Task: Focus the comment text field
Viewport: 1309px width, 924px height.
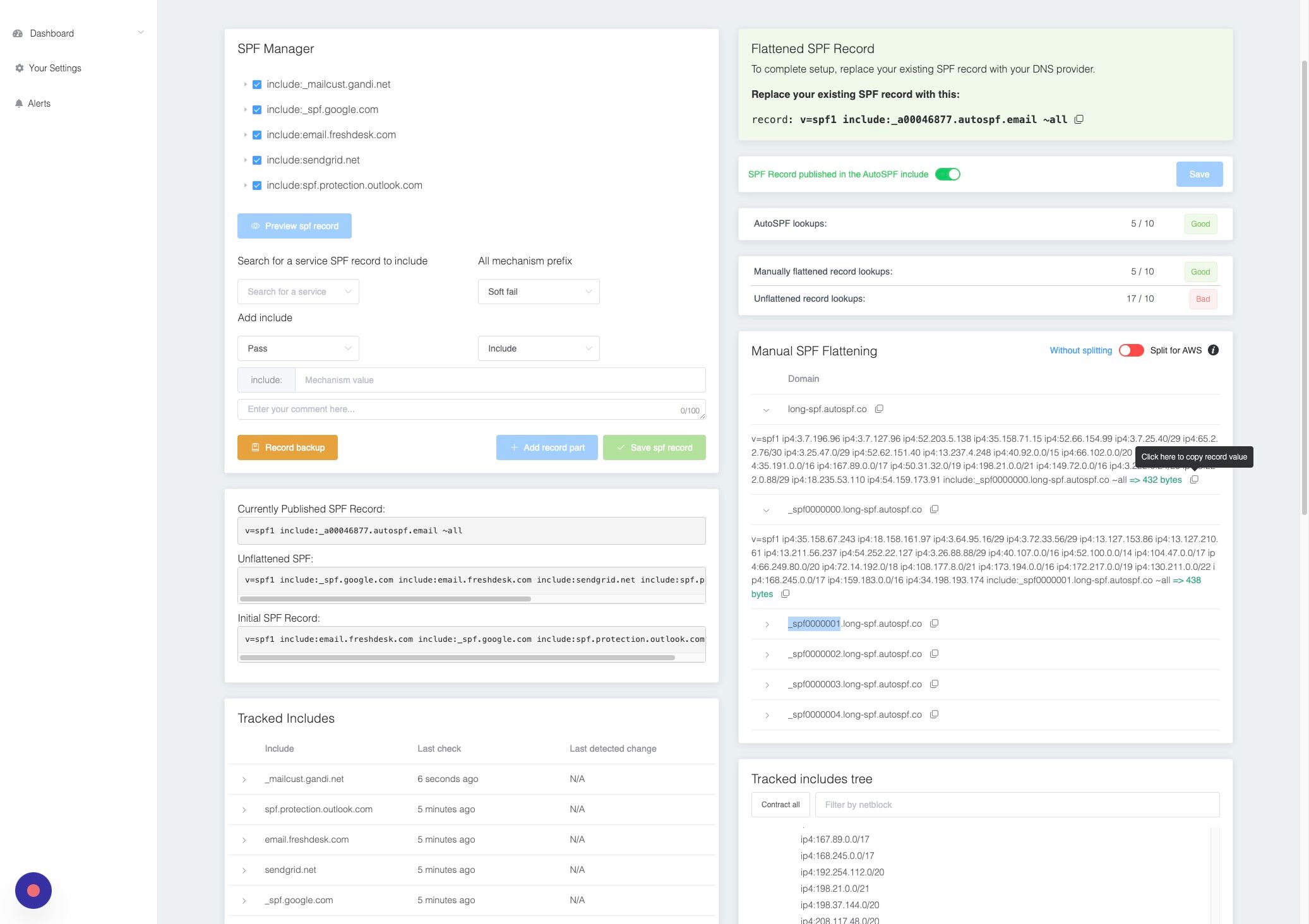Action: [x=472, y=409]
